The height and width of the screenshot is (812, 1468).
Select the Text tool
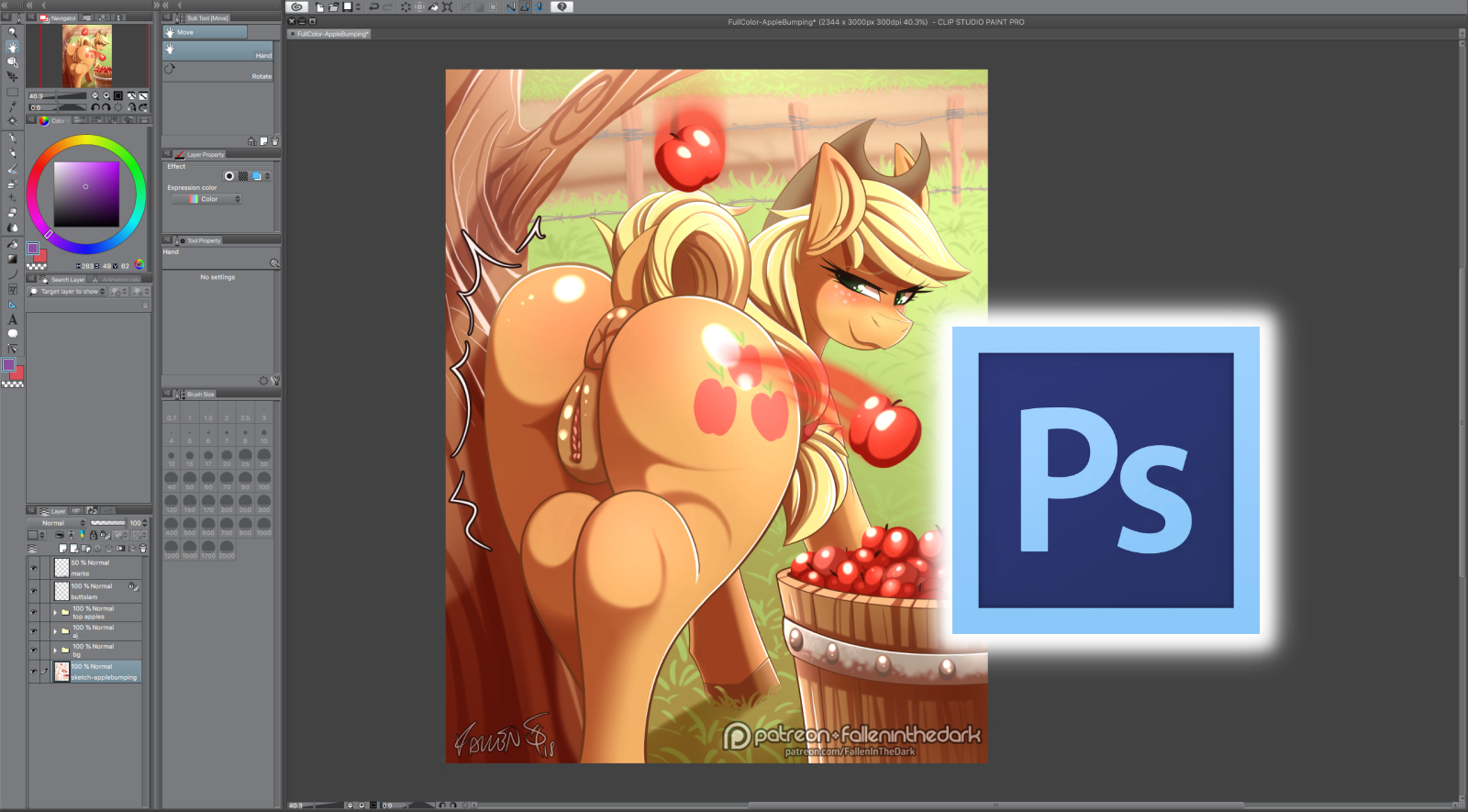13,319
